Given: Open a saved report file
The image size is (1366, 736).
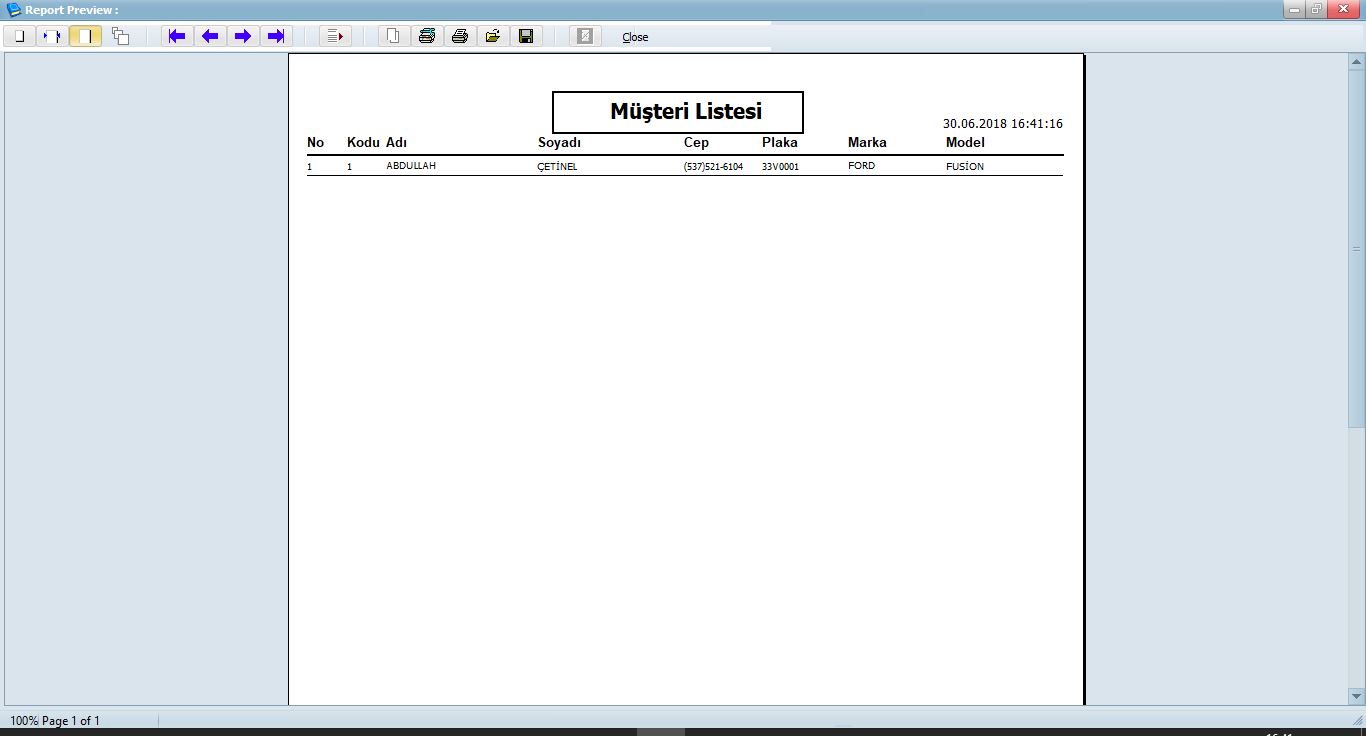Looking at the screenshot, I should click(493, 37).
